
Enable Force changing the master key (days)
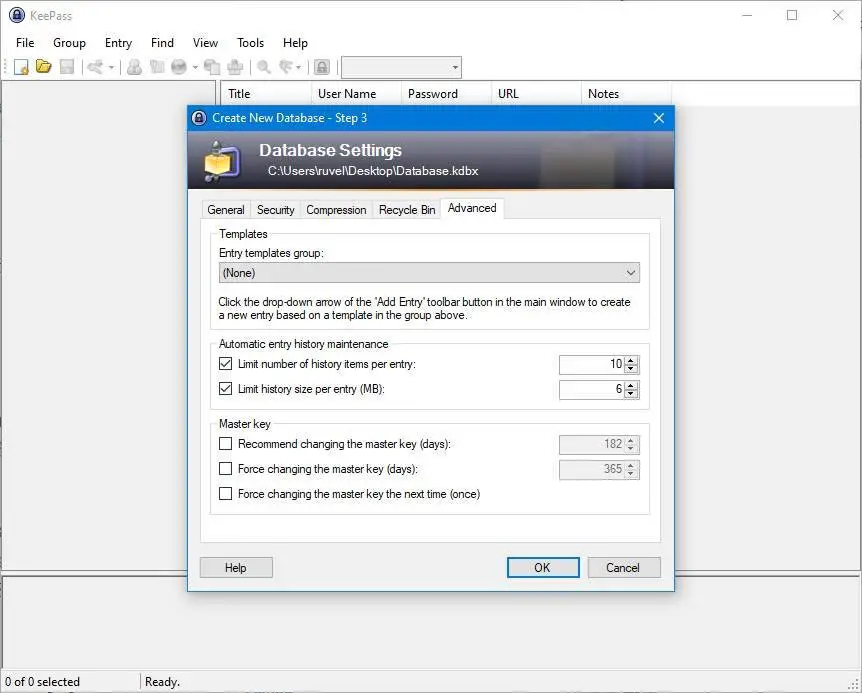225,469
